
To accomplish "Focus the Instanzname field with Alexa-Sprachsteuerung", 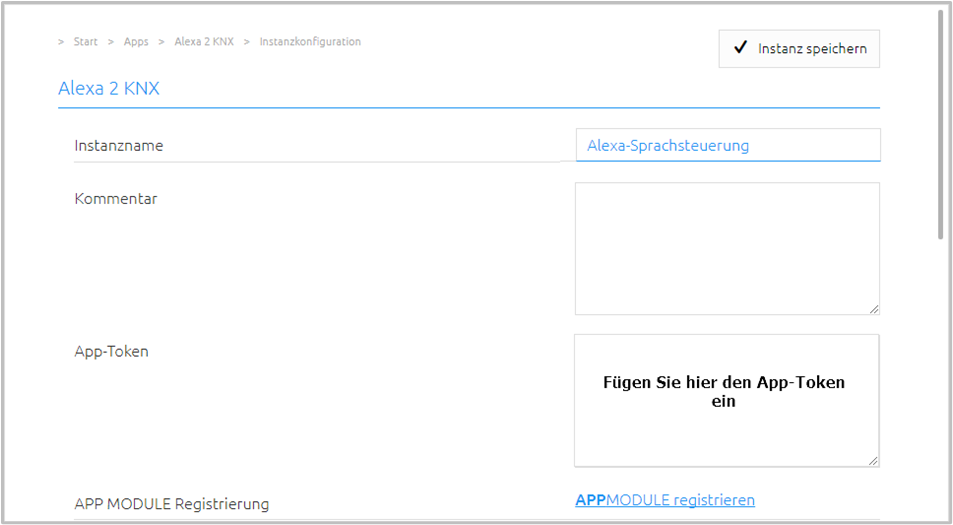I will click(x=728, y=145).
